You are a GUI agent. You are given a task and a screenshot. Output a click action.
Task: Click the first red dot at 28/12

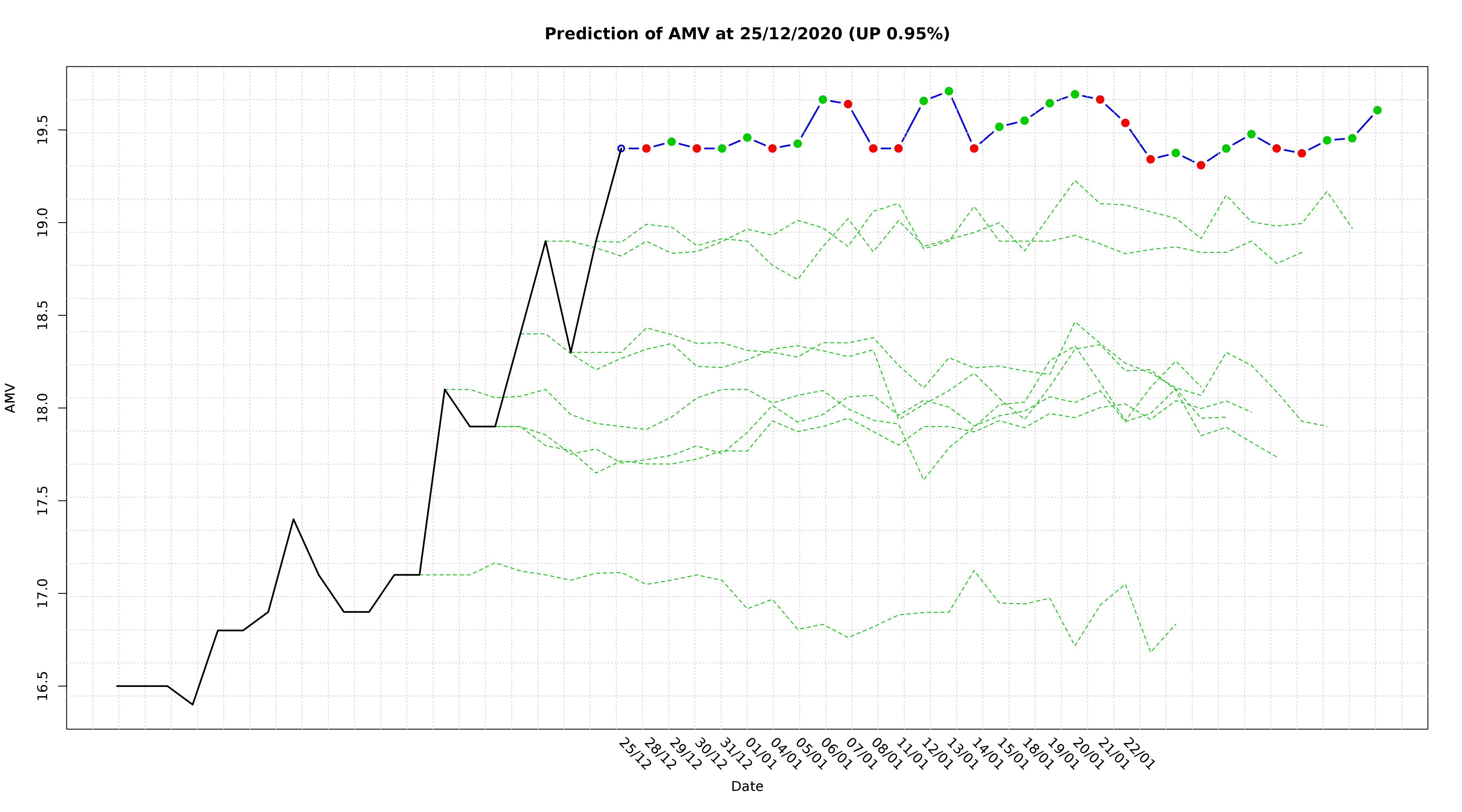coord(646,148)
